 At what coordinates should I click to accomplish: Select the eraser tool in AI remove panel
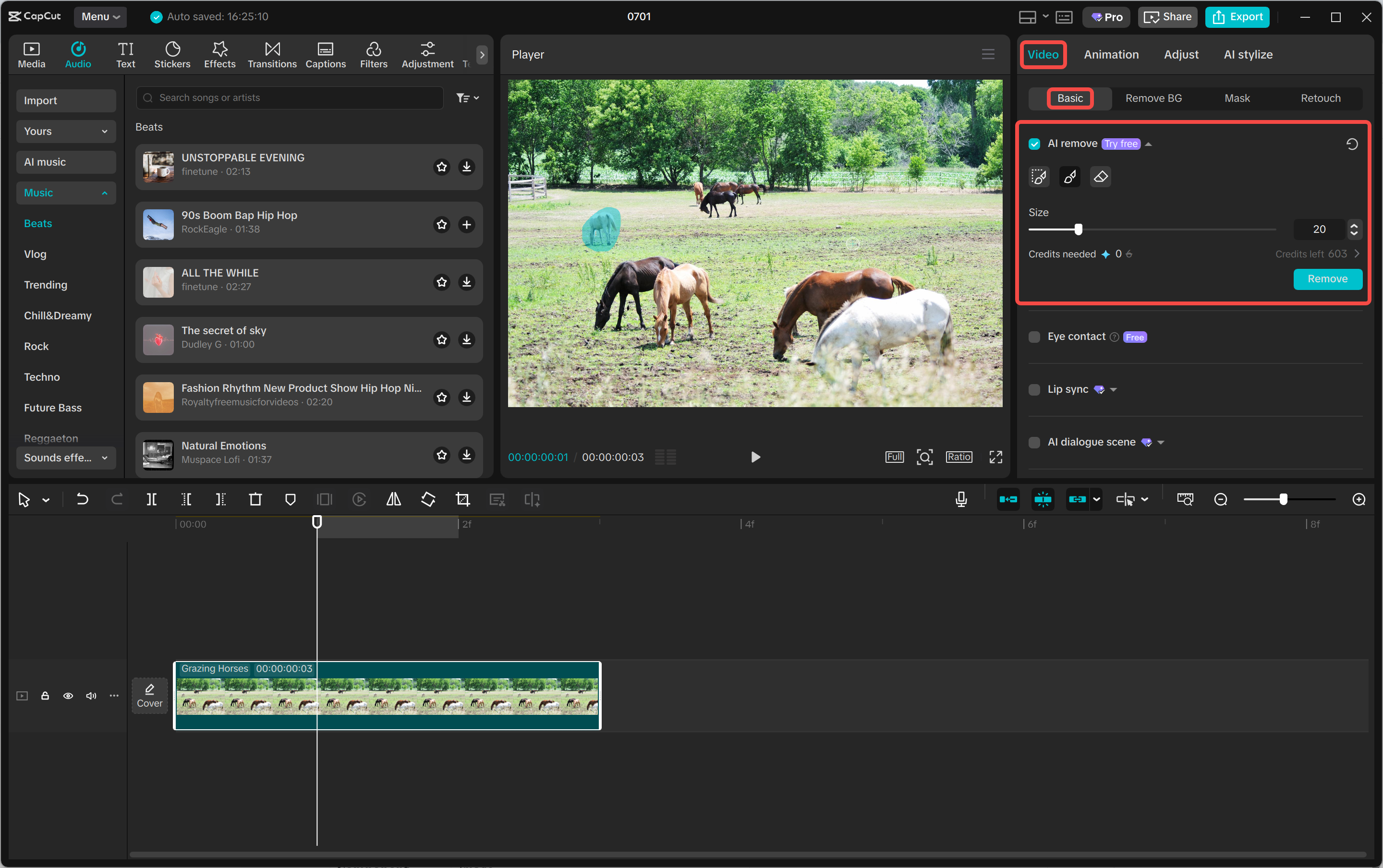pos(1099,177)
